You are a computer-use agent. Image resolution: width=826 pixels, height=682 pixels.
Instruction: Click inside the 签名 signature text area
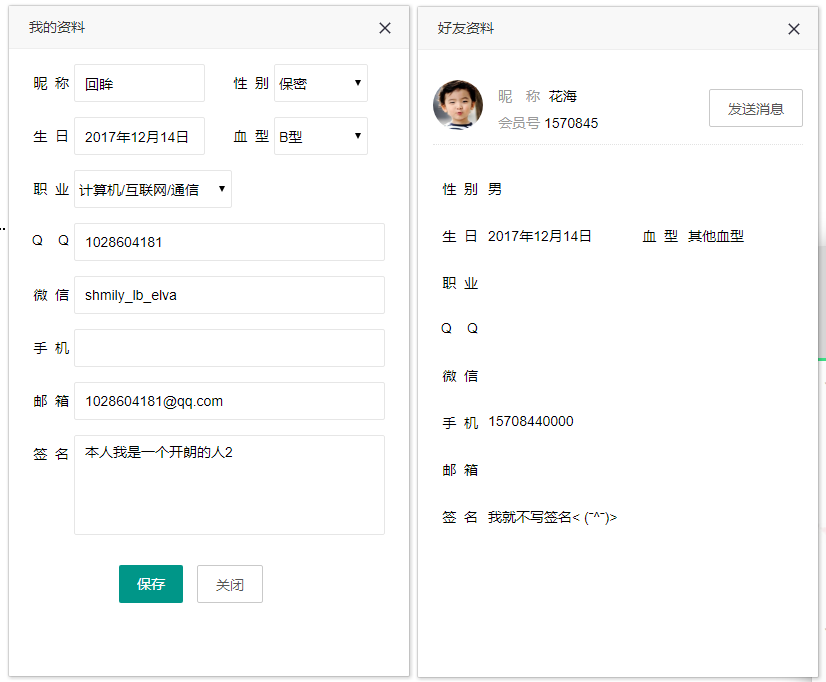(228, 485)
